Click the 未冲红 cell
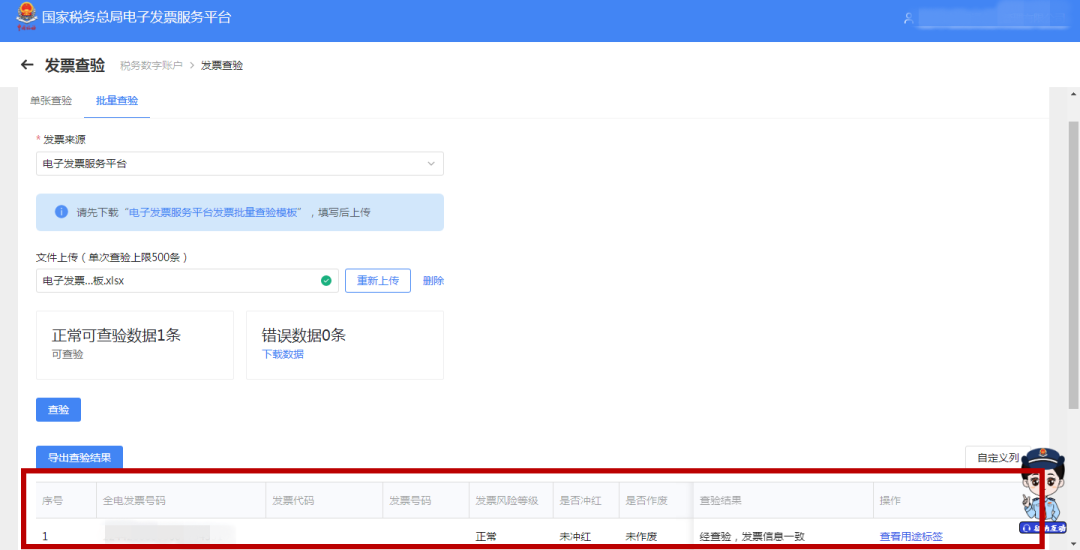The image size is (1080, 550). [x=575, y=536]
